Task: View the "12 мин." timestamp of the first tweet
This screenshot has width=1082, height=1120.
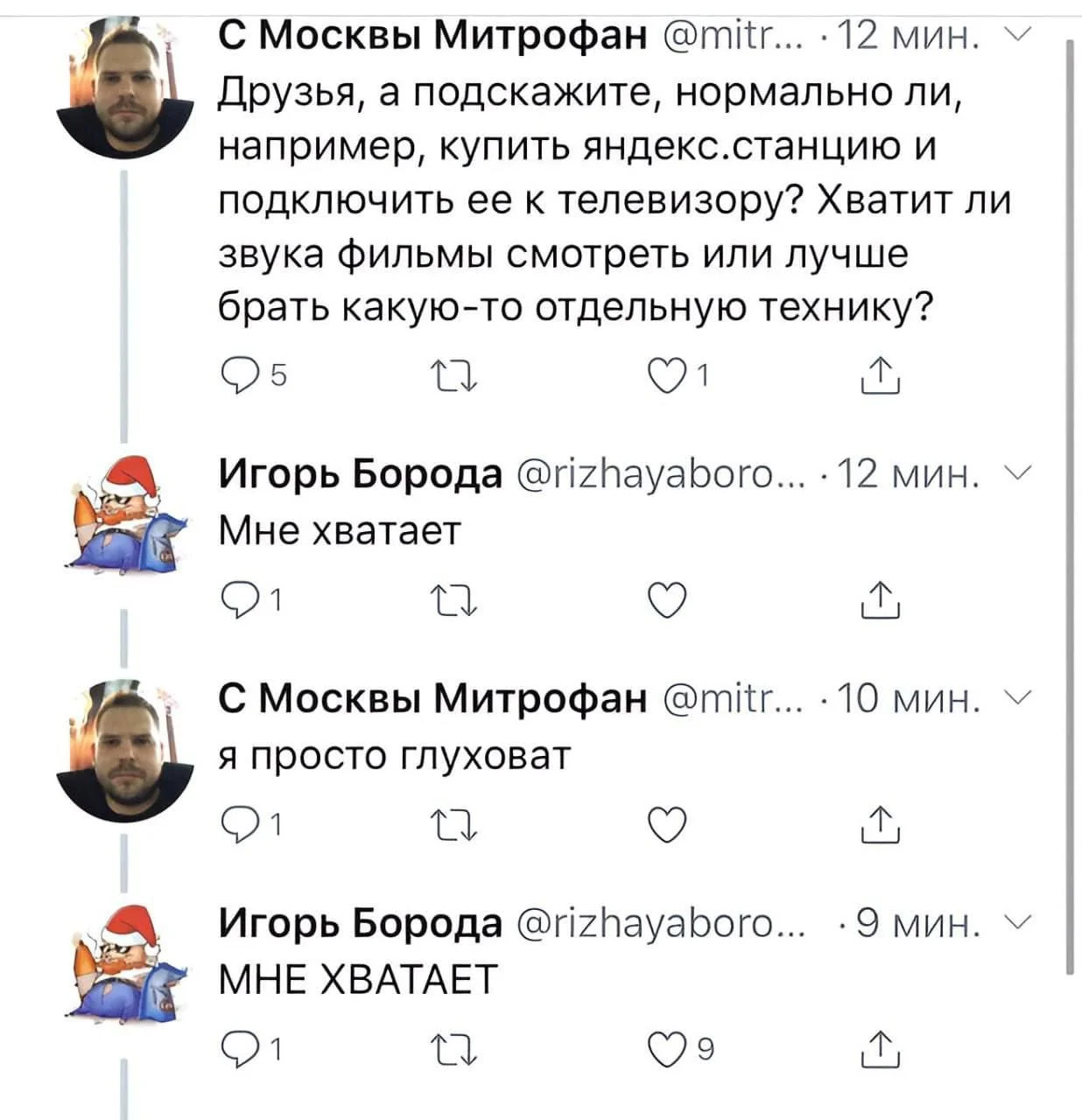Action: (907, 37)
